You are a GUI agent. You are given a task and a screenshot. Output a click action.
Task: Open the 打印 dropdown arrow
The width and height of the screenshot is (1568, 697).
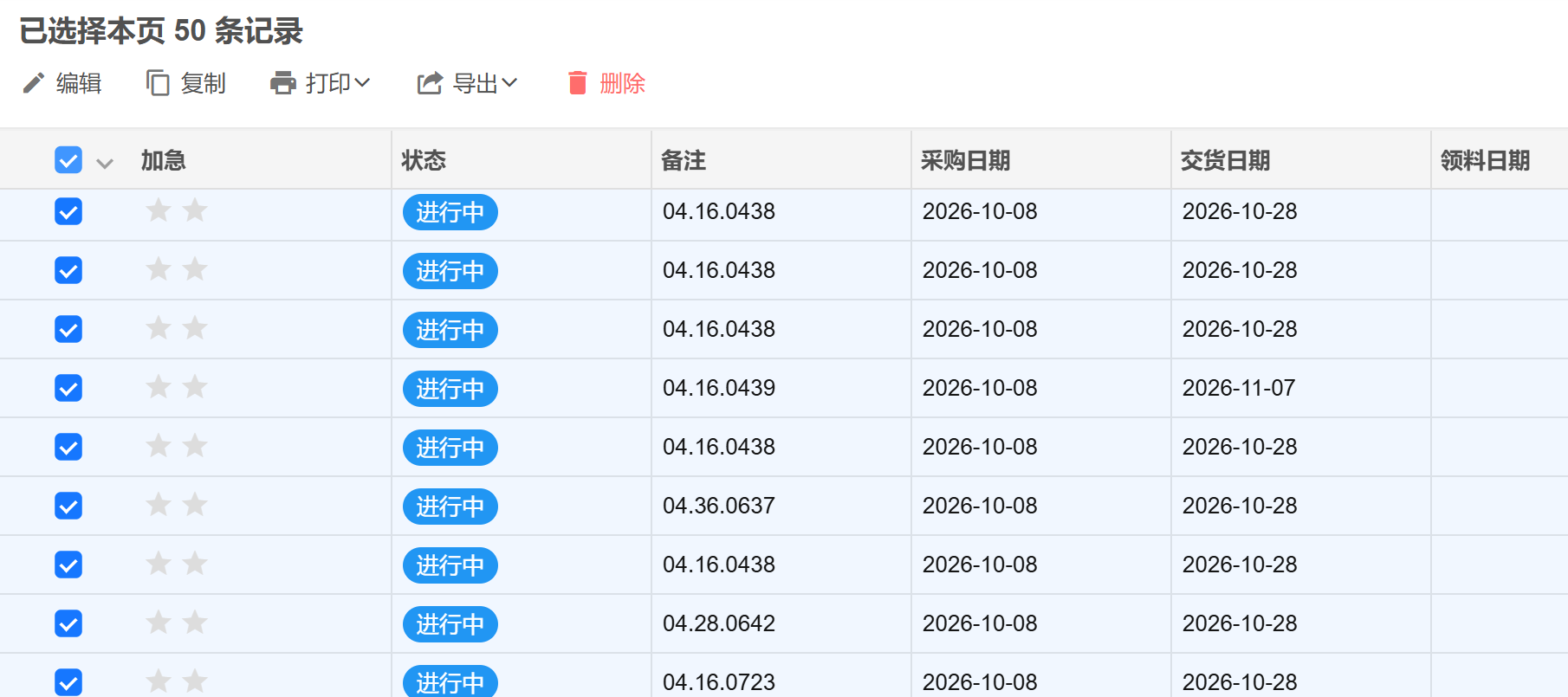[362, 83]
